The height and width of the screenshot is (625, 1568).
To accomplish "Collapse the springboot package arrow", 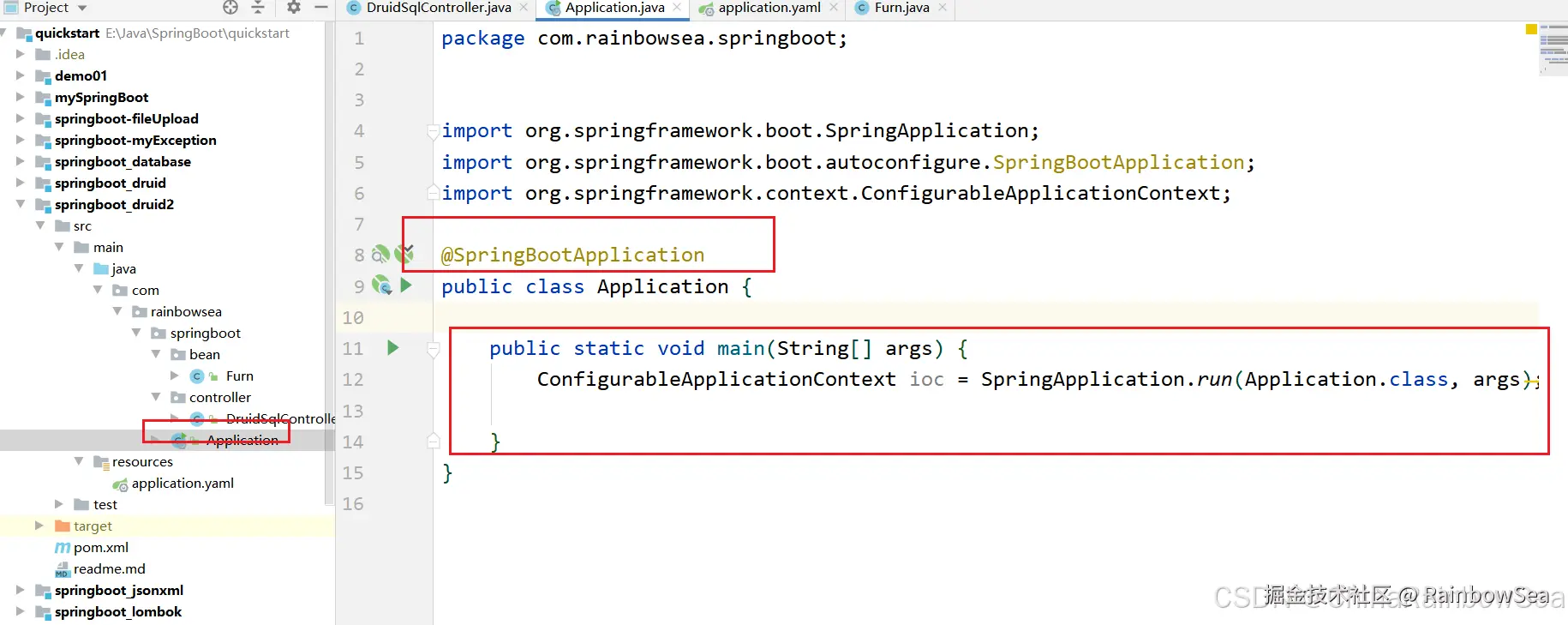I will (x=136, y=333).
